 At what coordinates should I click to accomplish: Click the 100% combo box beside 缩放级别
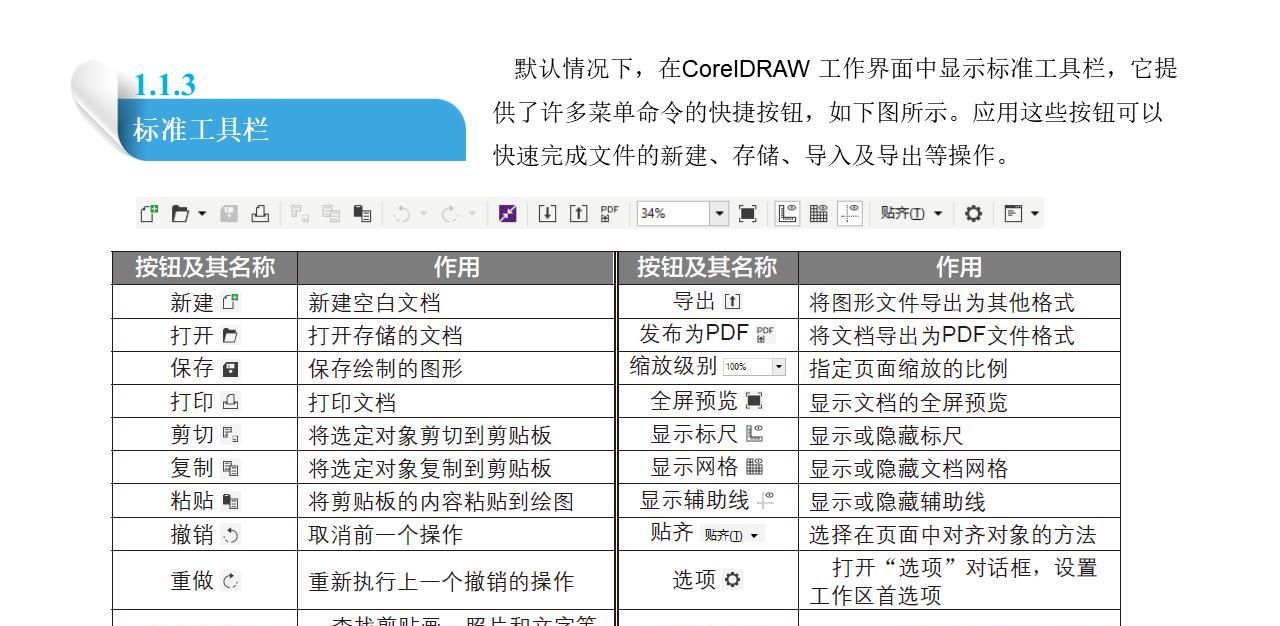pos(754,368)
